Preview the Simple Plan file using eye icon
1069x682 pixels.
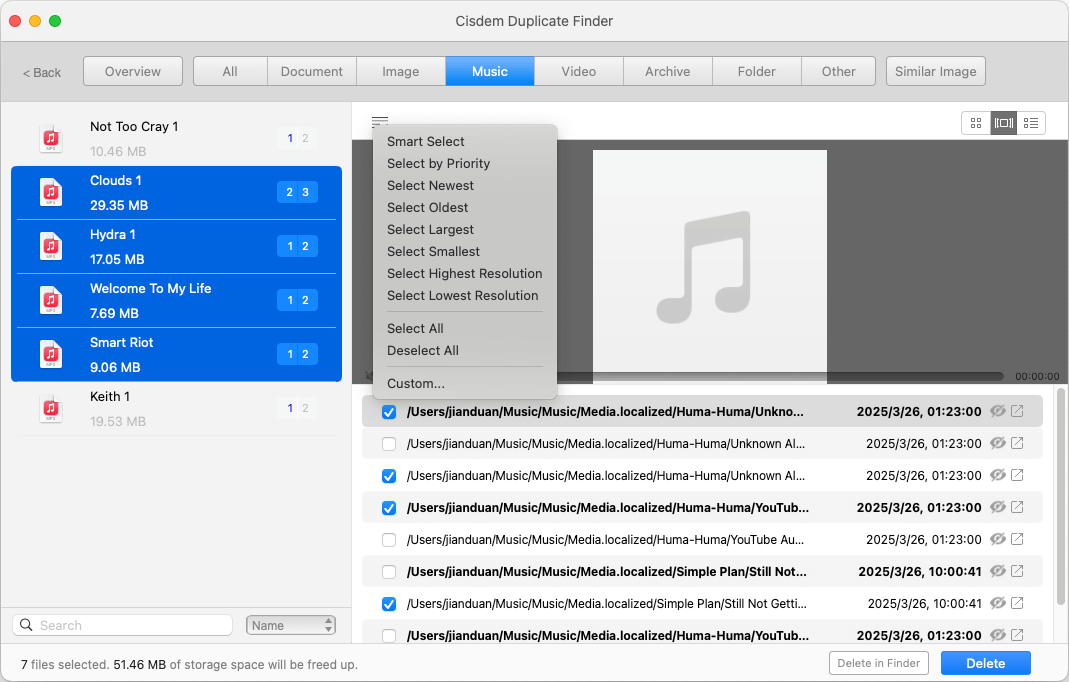pos(997,571)
